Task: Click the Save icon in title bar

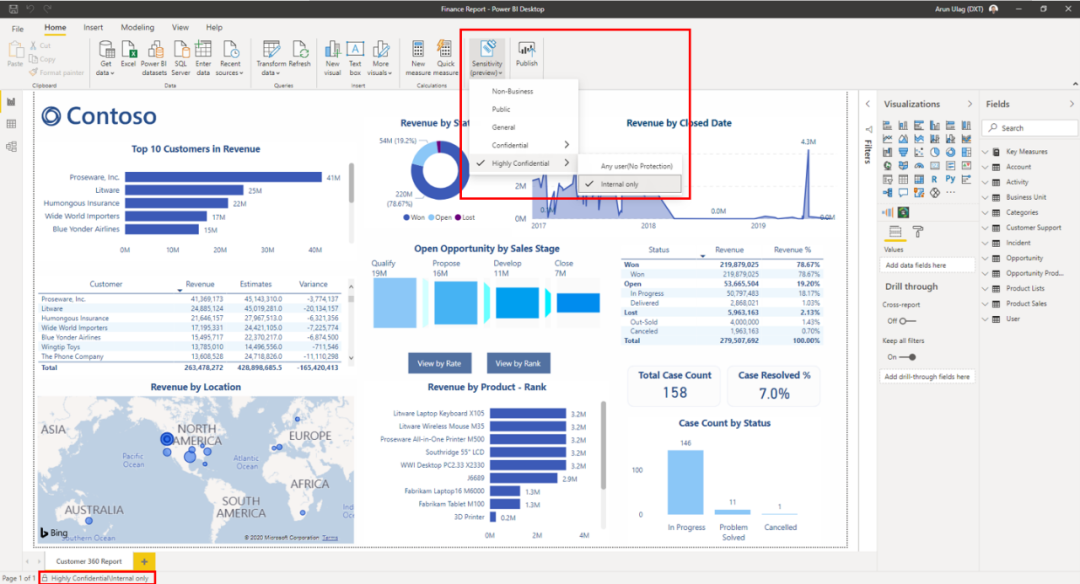Action: point(12,9)
